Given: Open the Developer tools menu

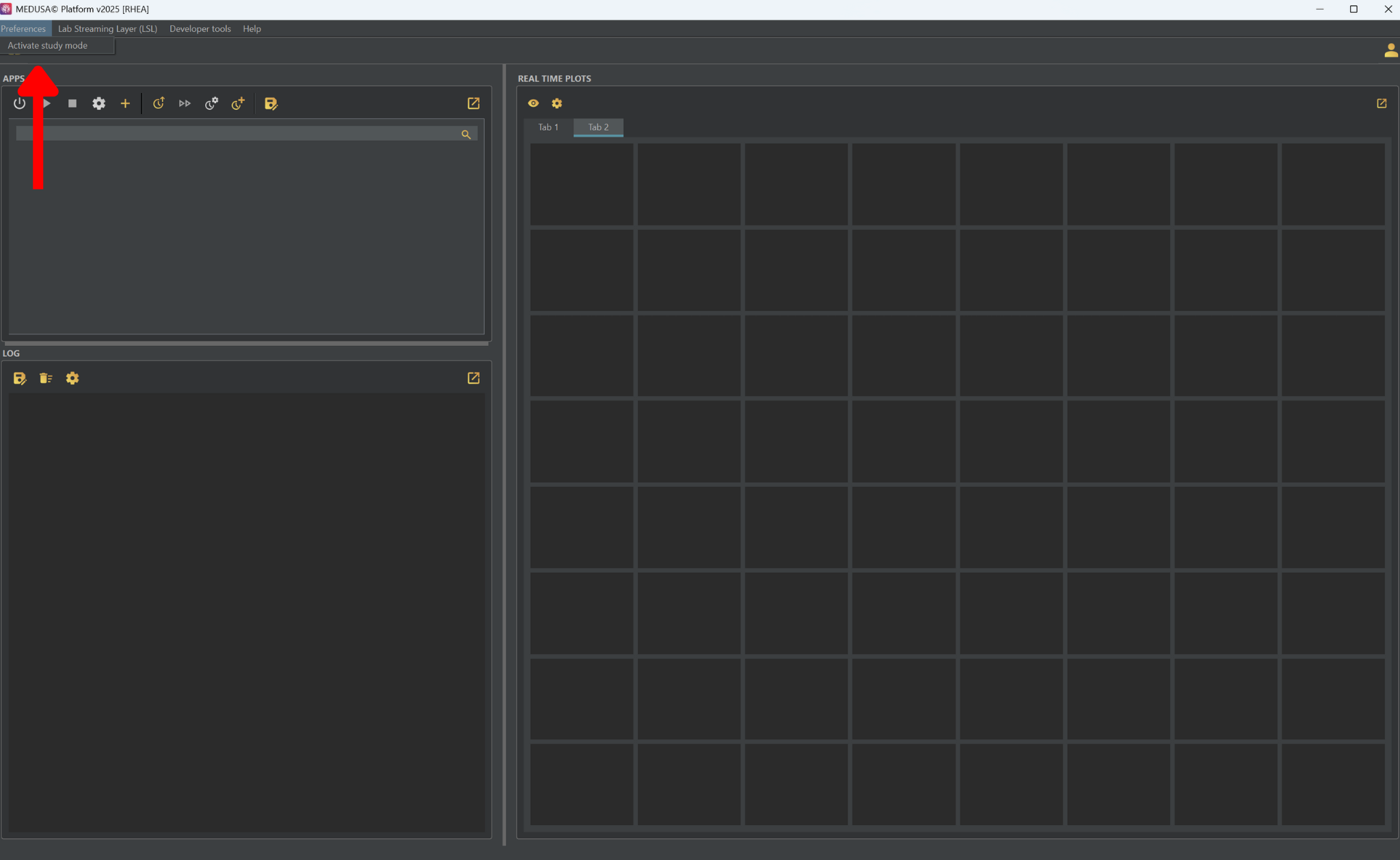Looking at the screenshot, I should point(200,29).
